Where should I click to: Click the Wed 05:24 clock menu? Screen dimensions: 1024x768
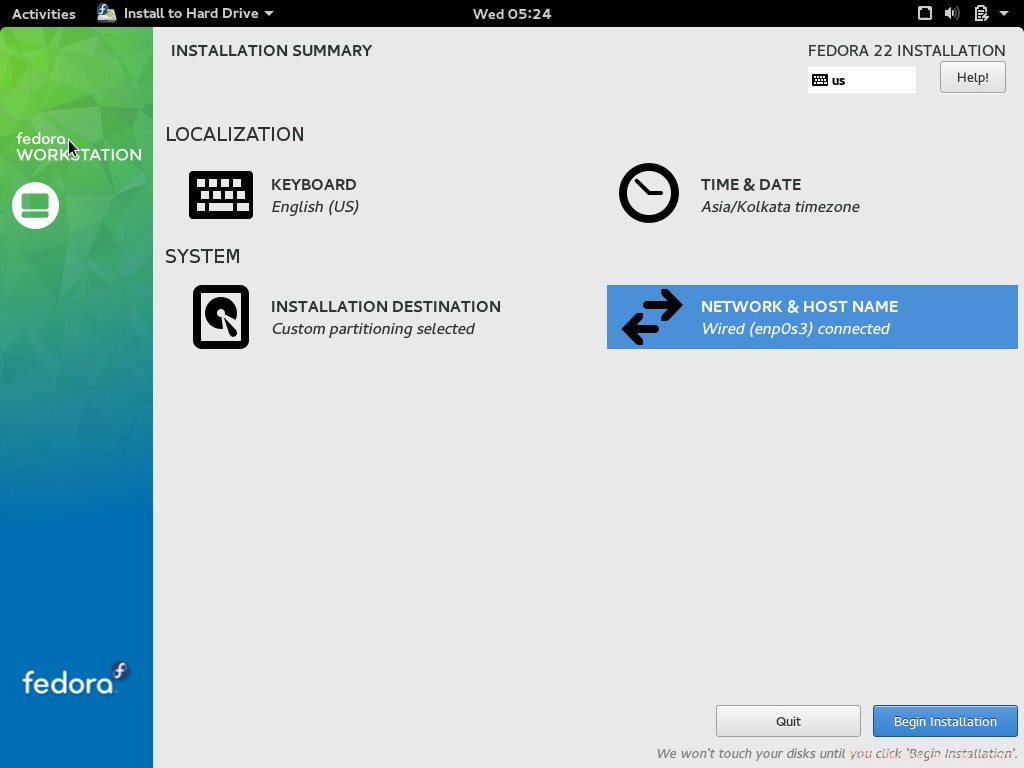tap(511, 13)
